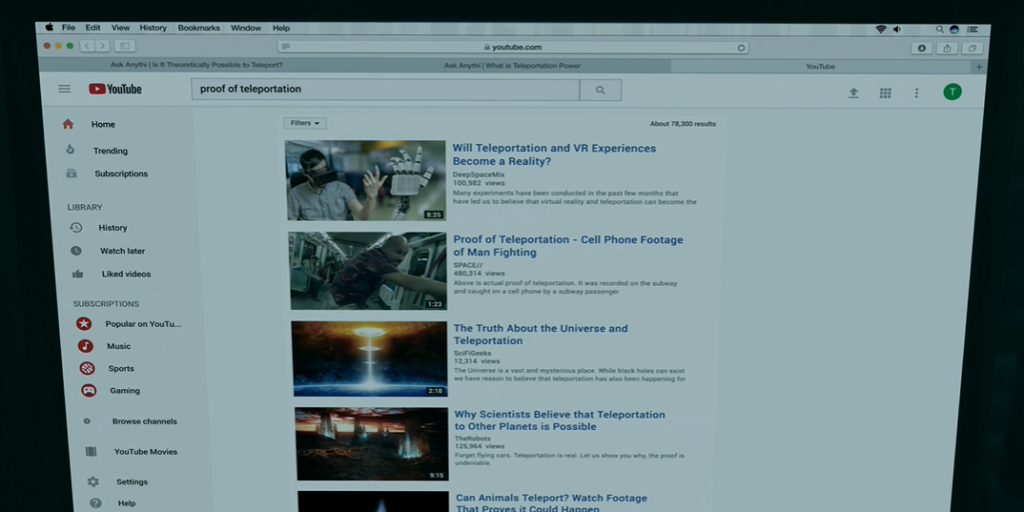Image resolution: width=1024 pixels, height=512 pixels.
Task: Play the light beam universe thumbnail
Action: [x=370, y=359]
